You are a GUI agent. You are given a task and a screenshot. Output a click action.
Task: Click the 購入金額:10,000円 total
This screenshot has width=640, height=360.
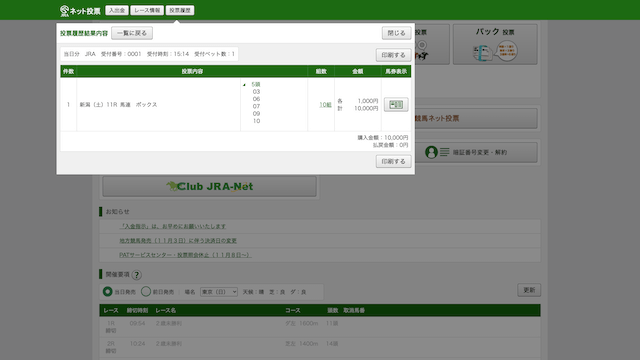coord(383,138)
